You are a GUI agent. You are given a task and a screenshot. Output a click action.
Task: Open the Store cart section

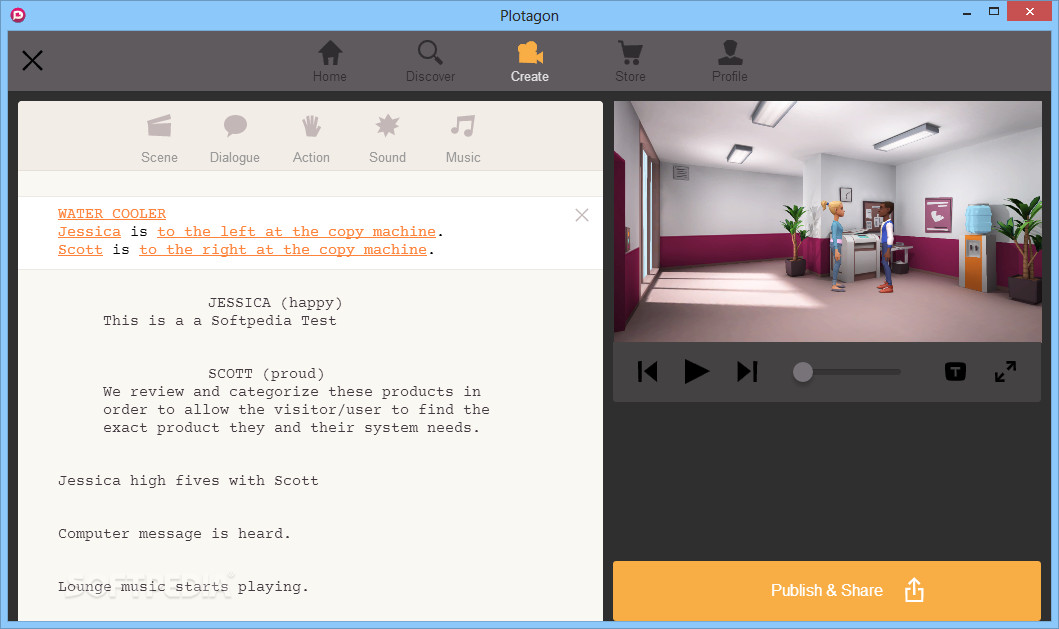630,61
